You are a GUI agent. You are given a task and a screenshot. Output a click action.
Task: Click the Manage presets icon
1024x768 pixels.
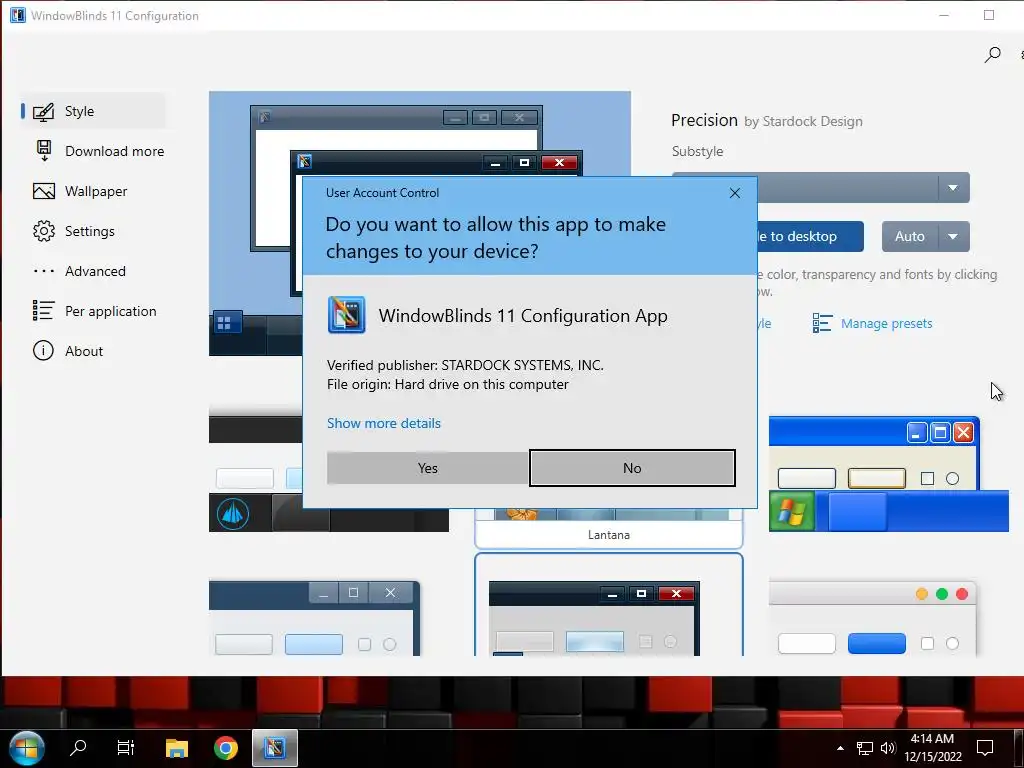822,323
